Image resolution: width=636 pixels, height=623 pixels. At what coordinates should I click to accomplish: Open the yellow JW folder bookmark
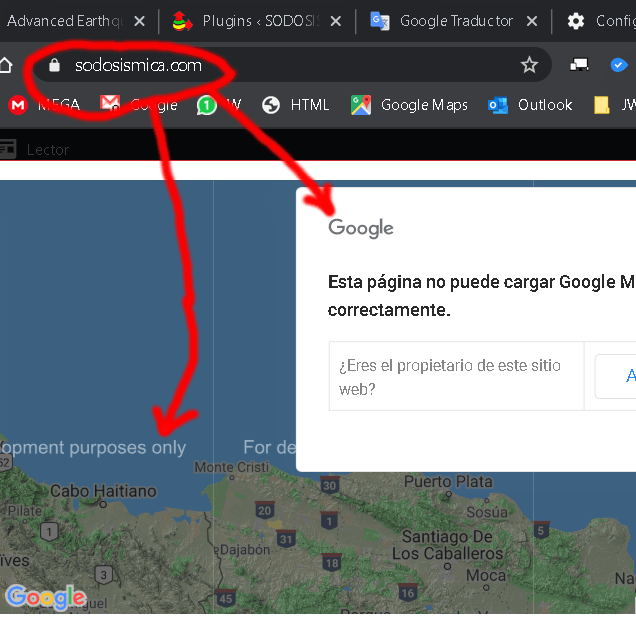click(x=614, y=105)
